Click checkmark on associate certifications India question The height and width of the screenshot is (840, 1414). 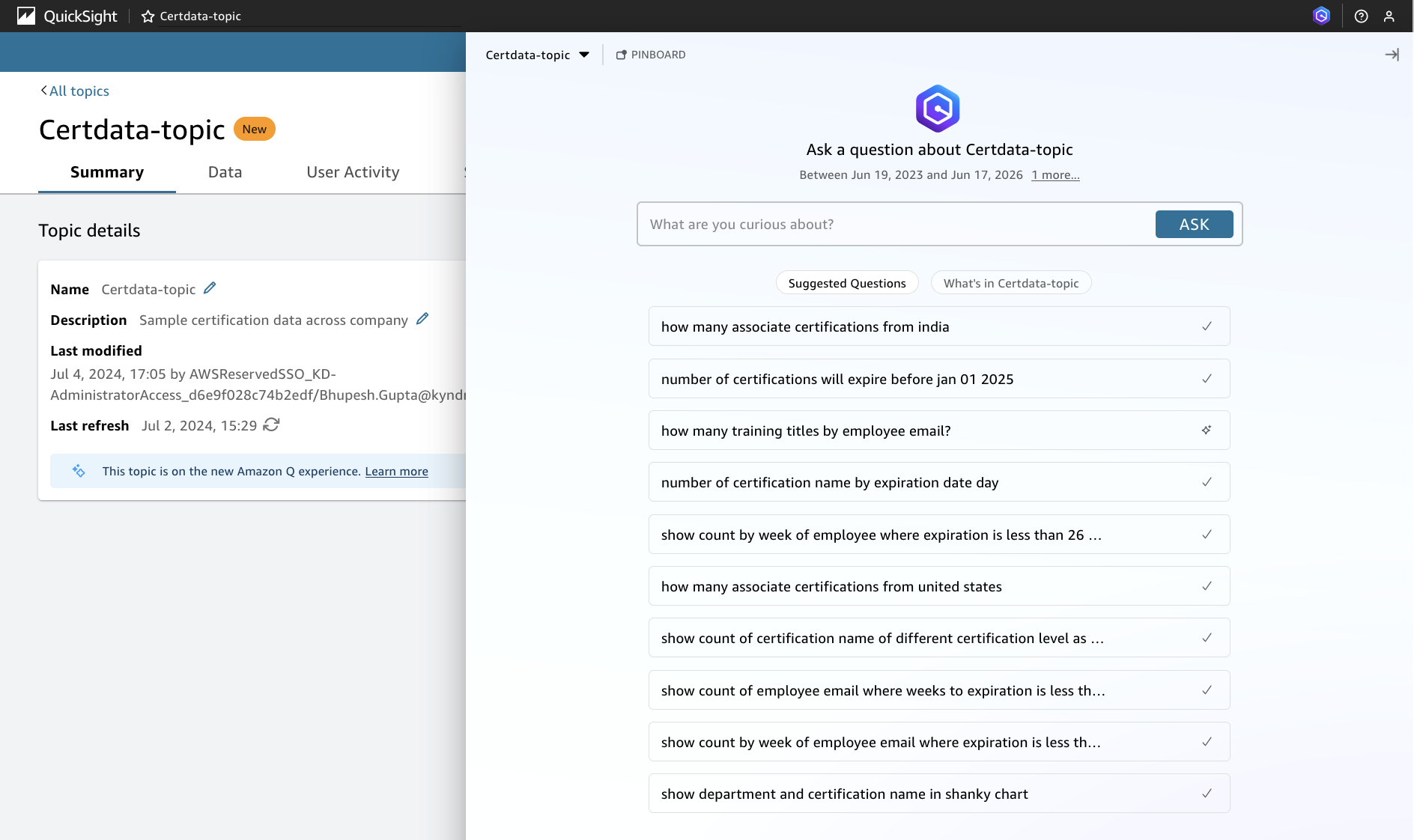tap(1207, 326)
